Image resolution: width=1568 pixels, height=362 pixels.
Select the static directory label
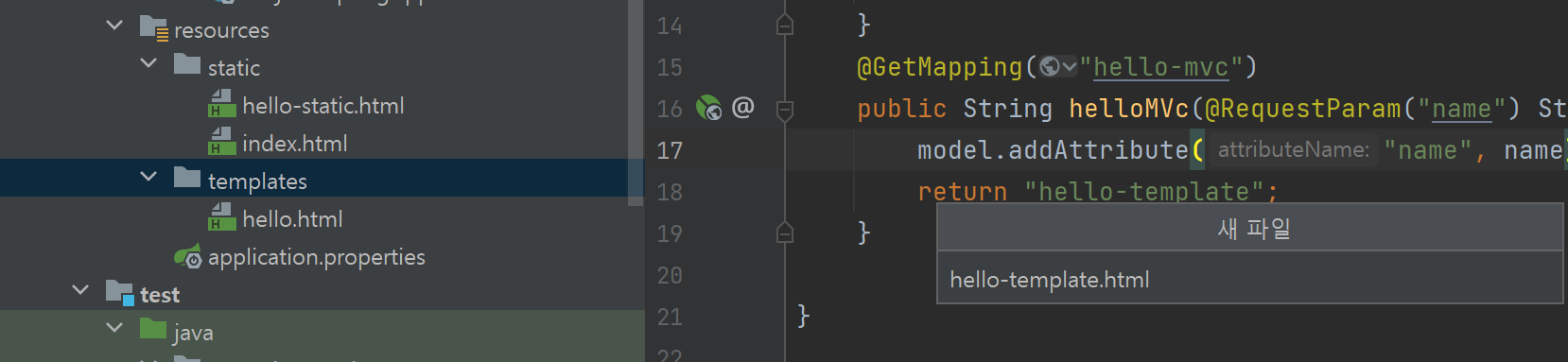tap(234, 68)
